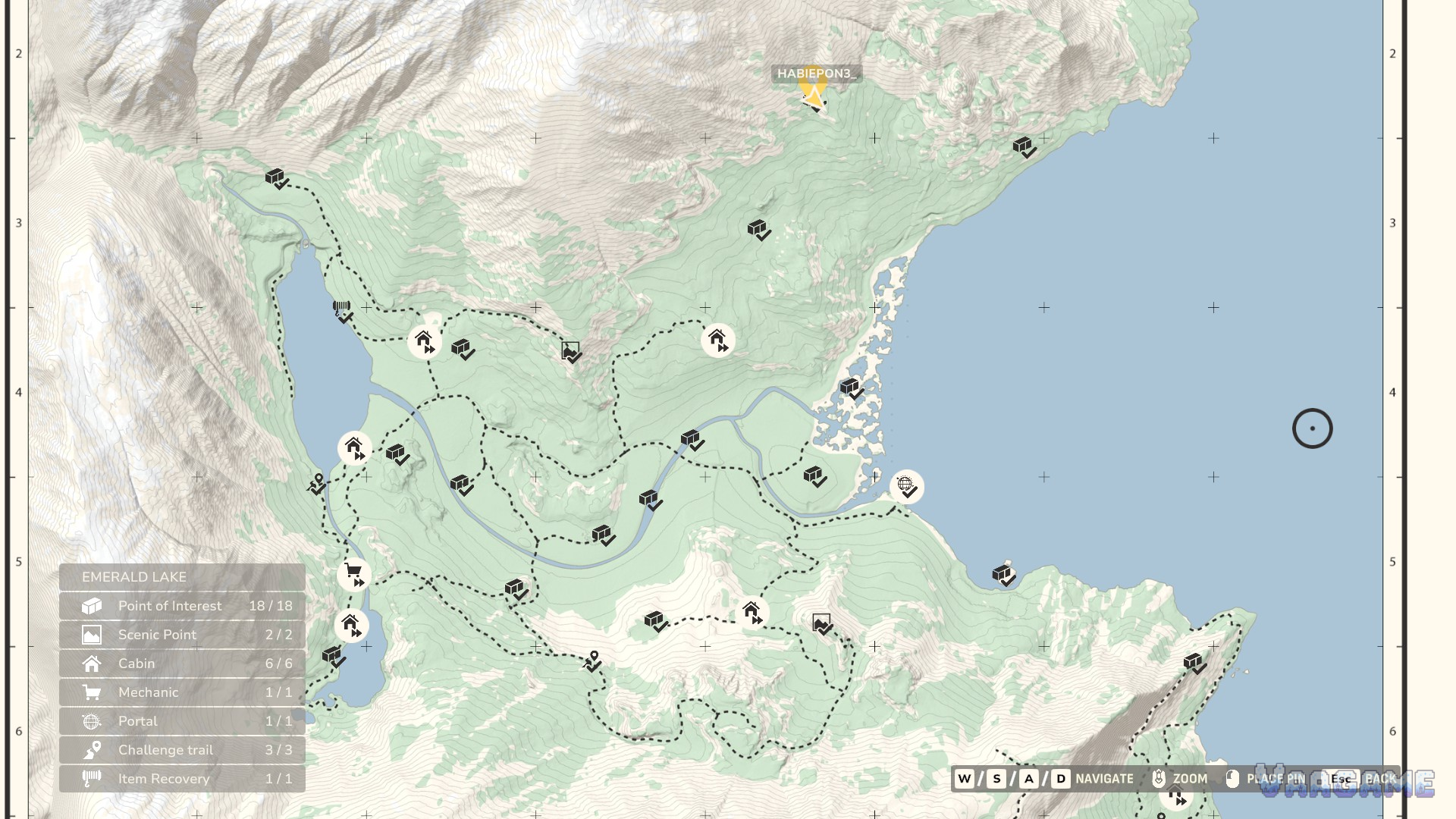The width and height of the screenshot is (1456, 819).
Task: Click the Scenic Point 2/2 legend row
Action: (182, 635)
